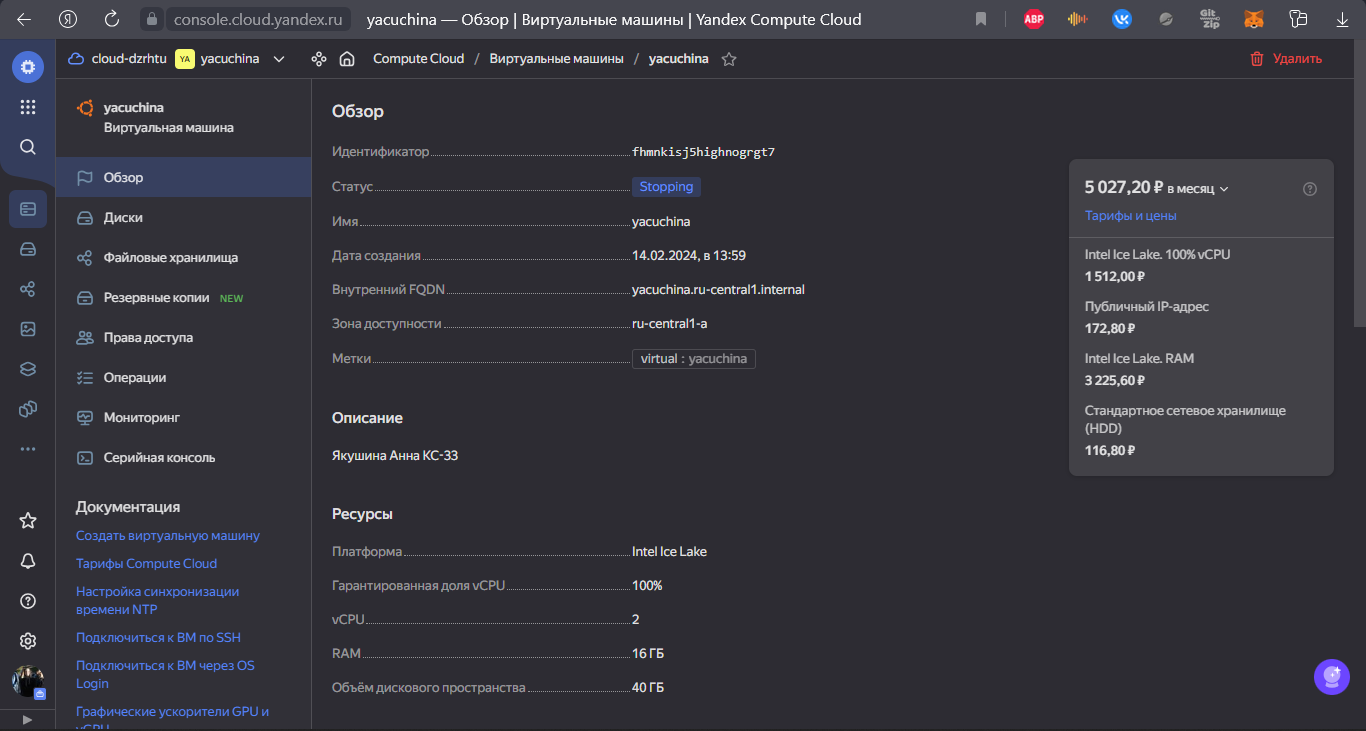Click the browser address bar URL
Image resolution: width=1366 pixels, height=731 pixels.
257,19
